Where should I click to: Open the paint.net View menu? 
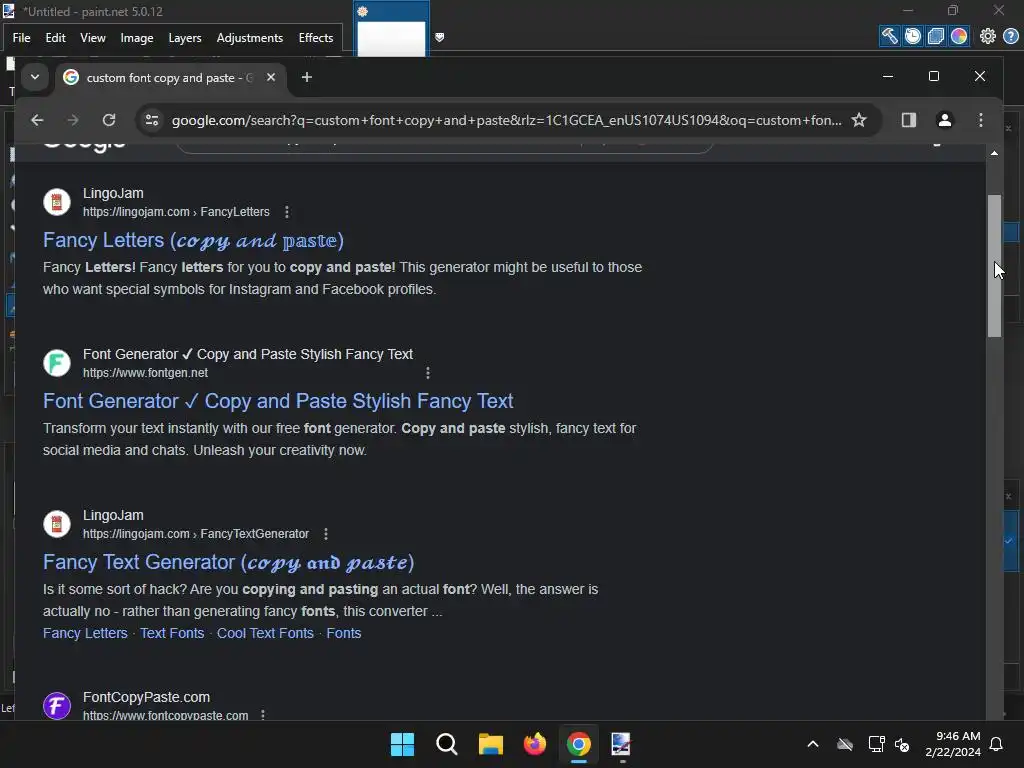pos(93,38)
